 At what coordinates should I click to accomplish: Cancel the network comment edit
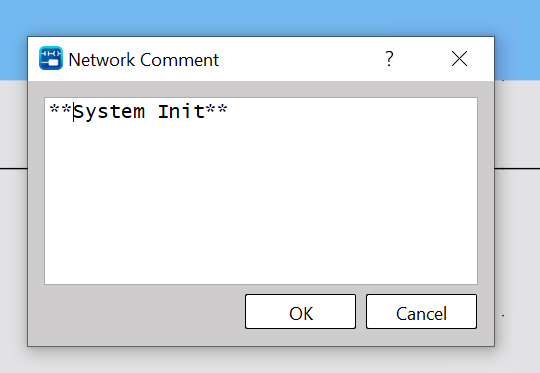(421, 312)
